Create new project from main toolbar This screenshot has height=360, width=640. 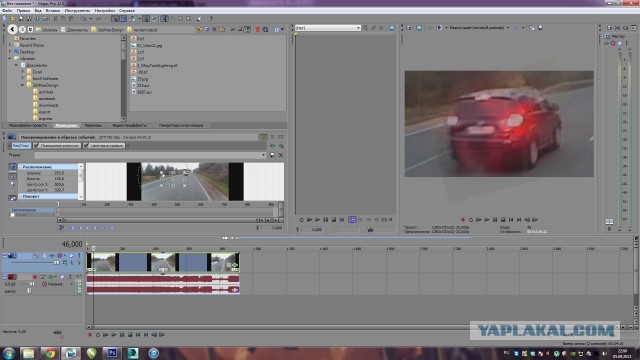click(4, 19)
